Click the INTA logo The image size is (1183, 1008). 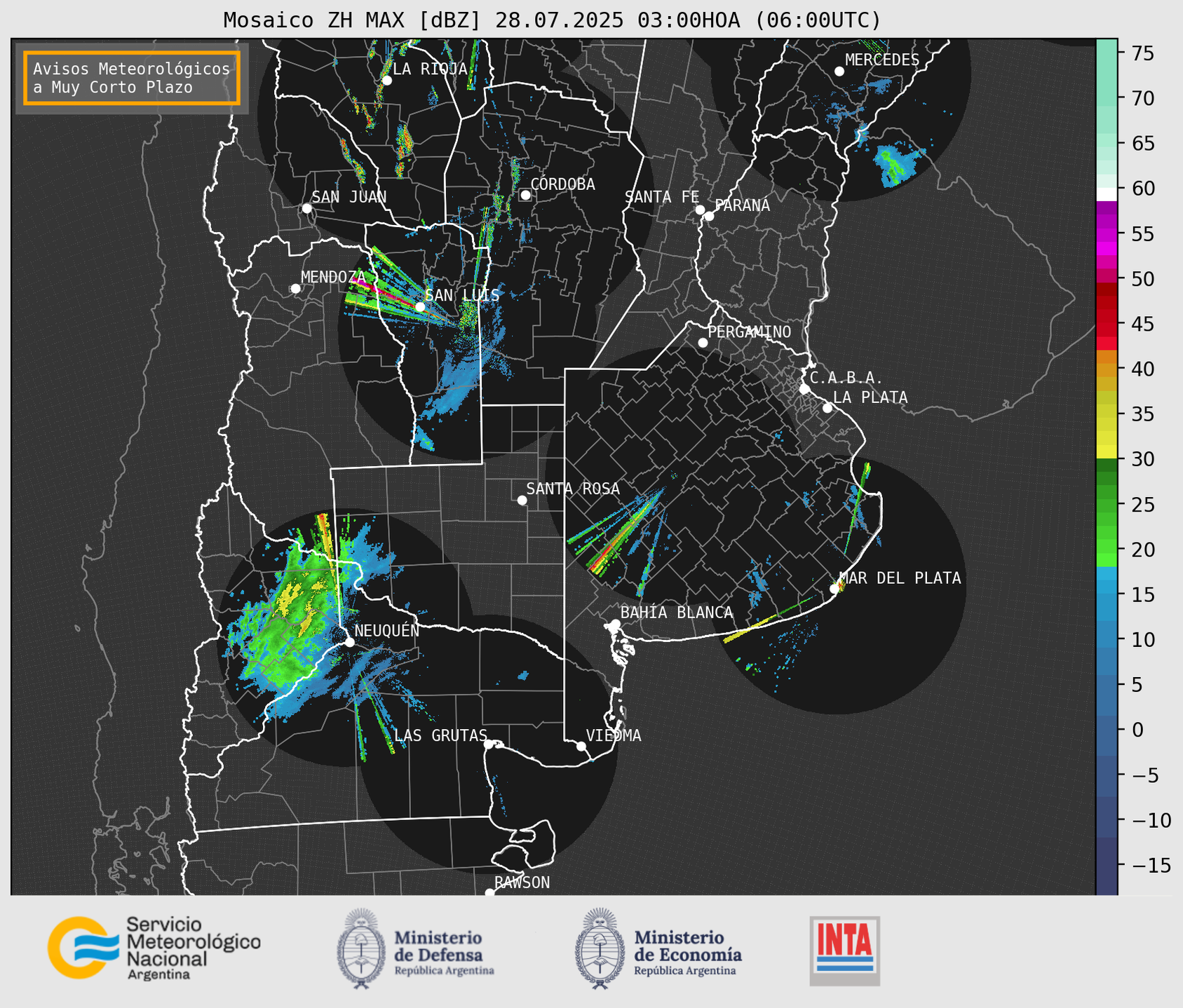tap(845, 951)
